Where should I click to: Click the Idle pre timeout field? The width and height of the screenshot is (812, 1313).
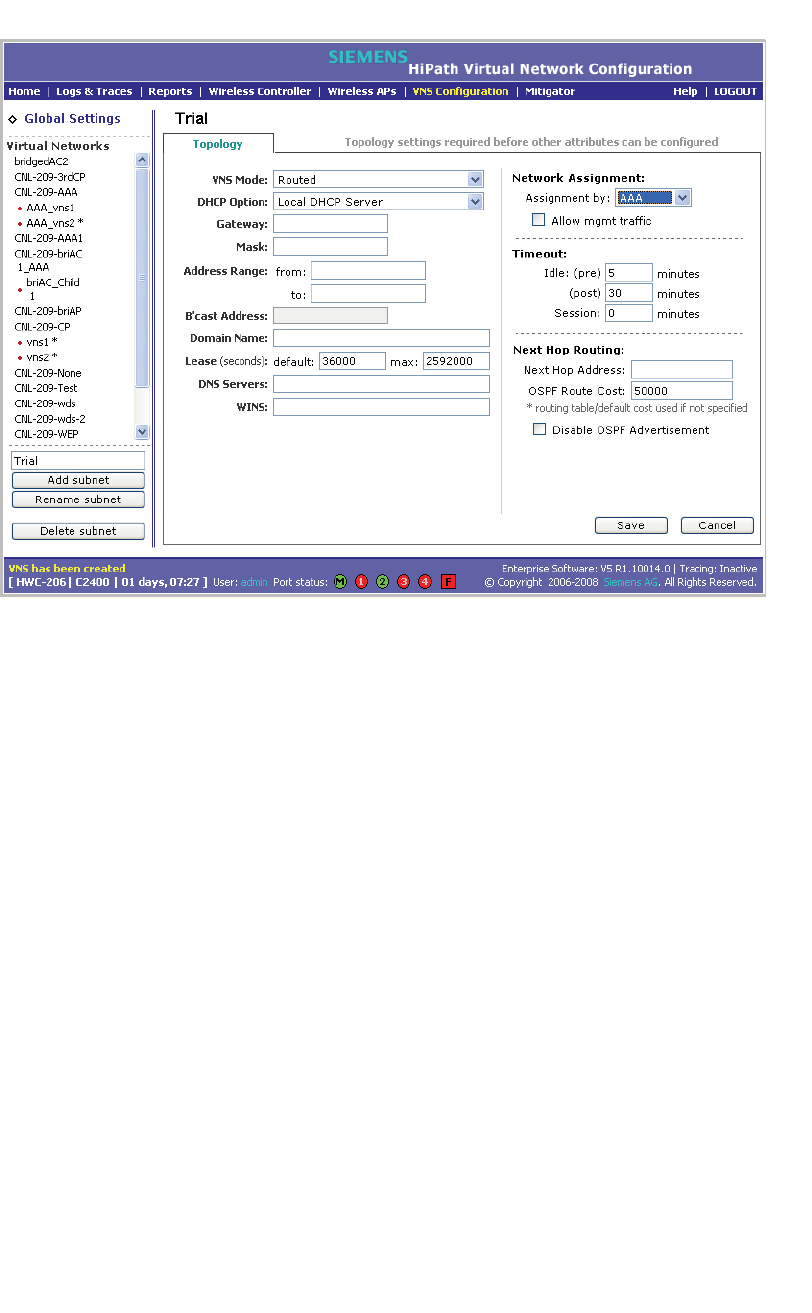[x=629, y=273]
